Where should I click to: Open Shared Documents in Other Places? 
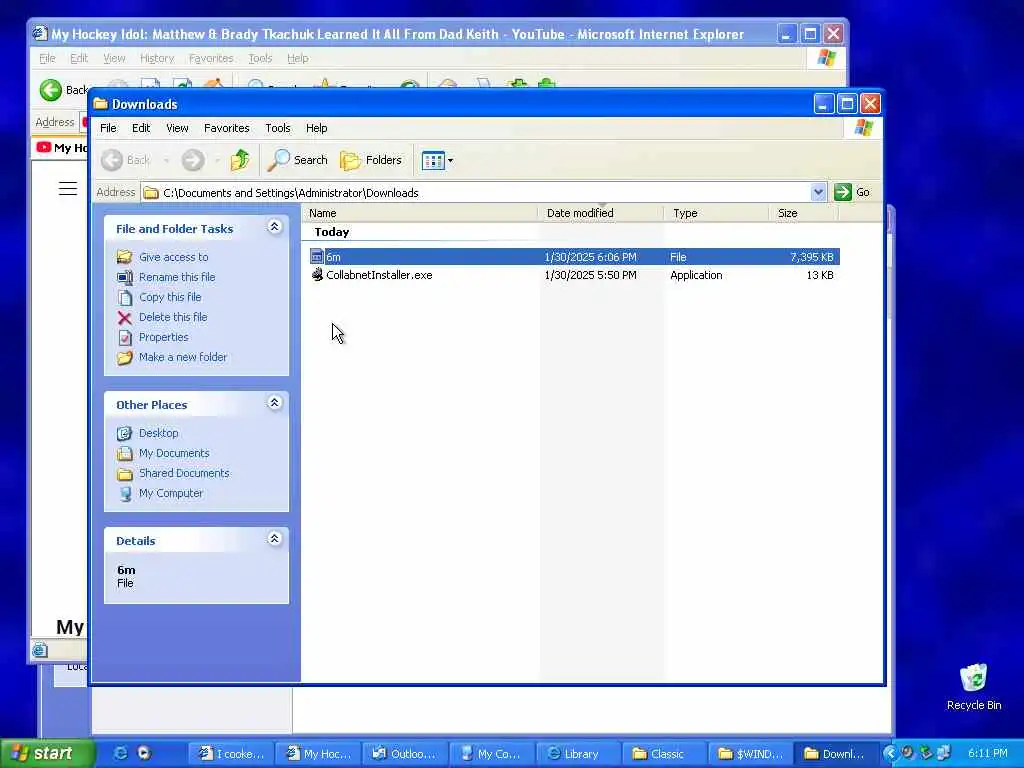click(184, 473)
